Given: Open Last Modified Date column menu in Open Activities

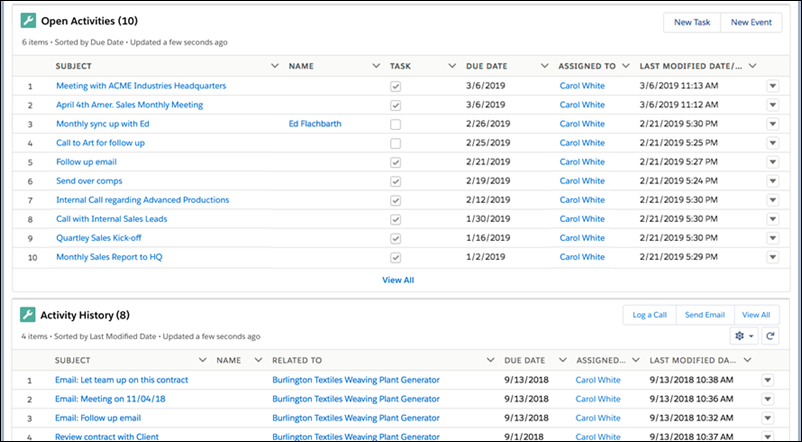Looking at the screenshot, I should pyautogui.click(x=752, y=66).
